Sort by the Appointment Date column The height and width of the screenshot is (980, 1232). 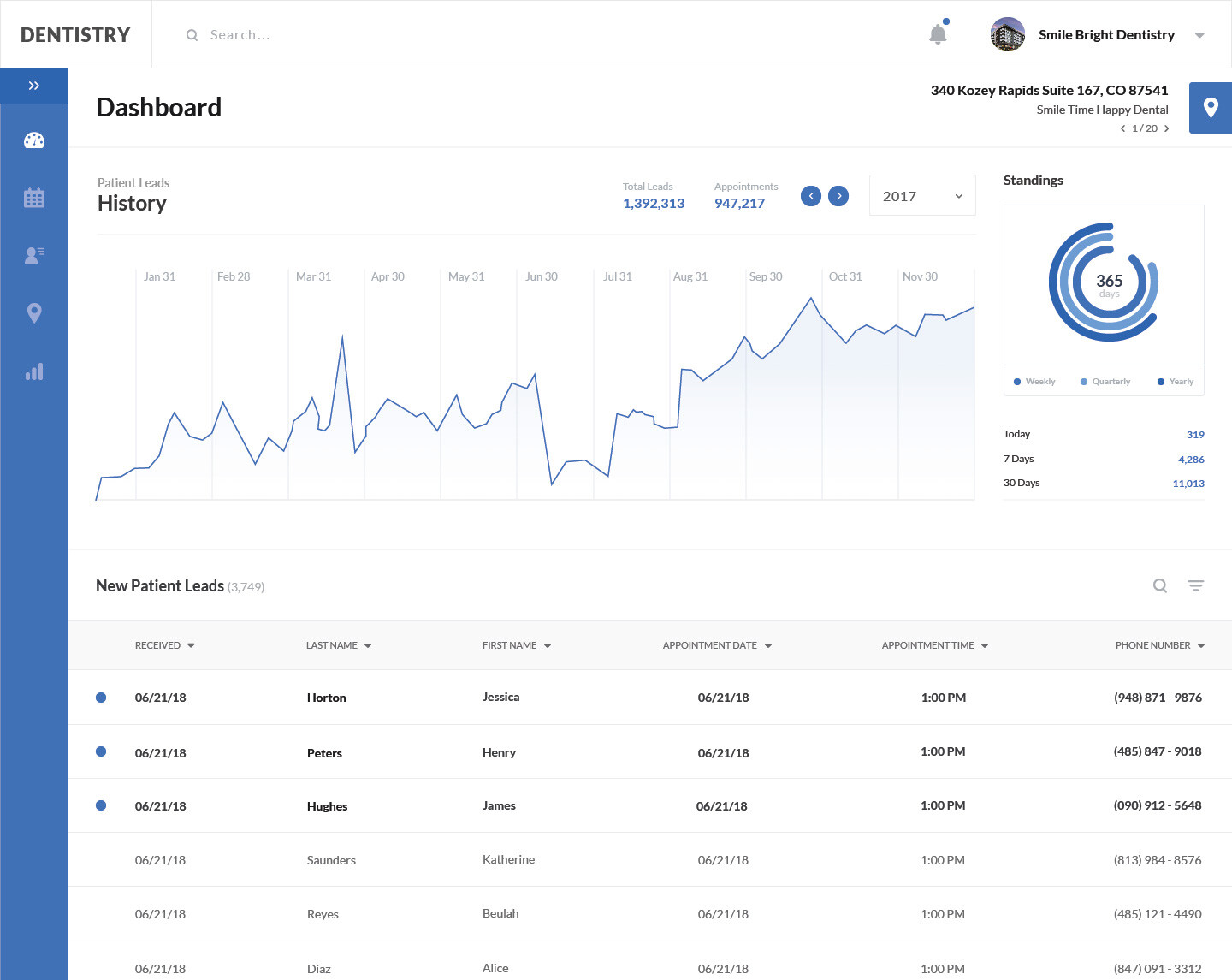point(717,645)
